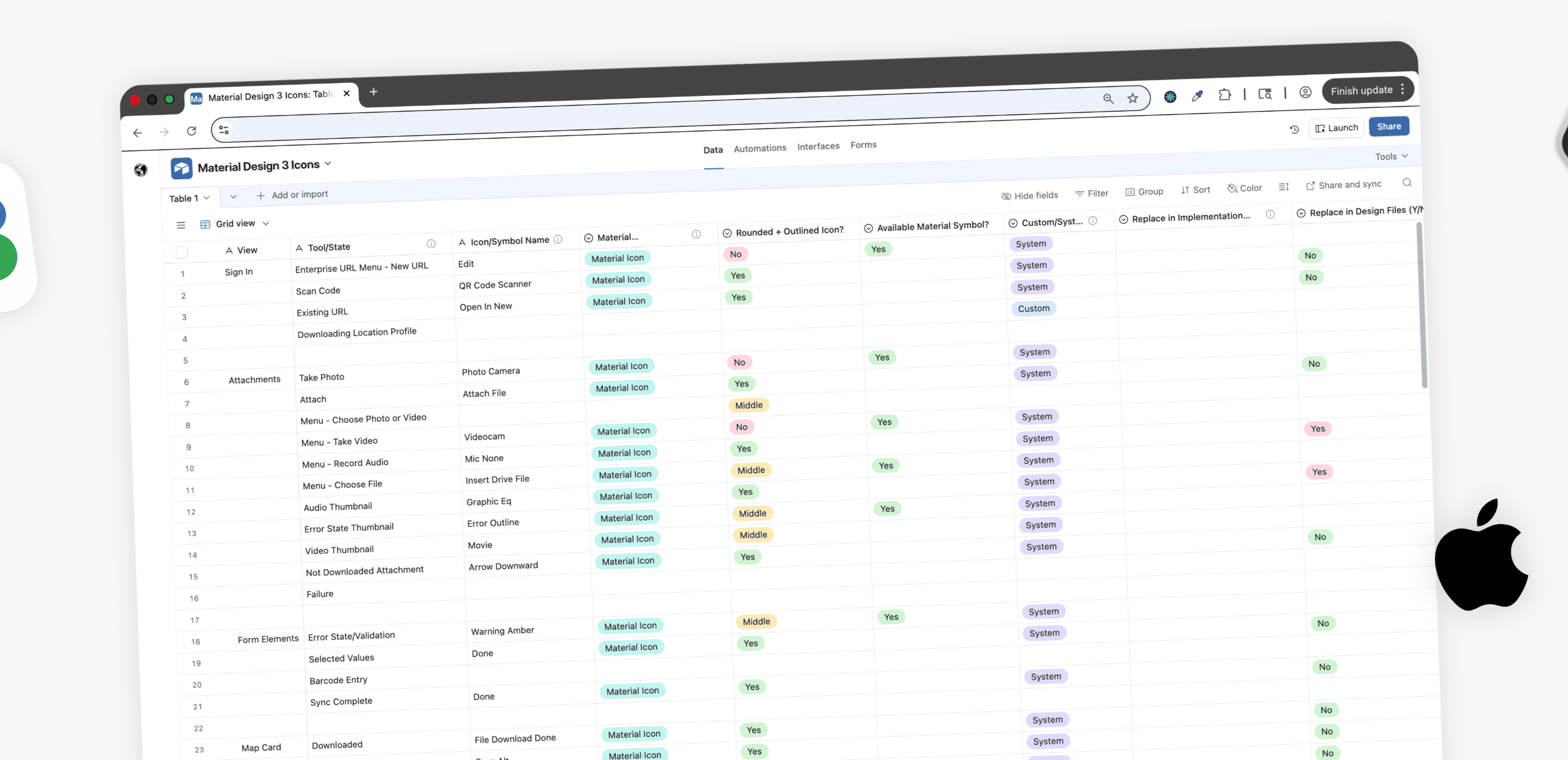Image resolution: width=1568 pixels, height=760 pixels.
Task: Click Add or import
Action: (292, 195)
